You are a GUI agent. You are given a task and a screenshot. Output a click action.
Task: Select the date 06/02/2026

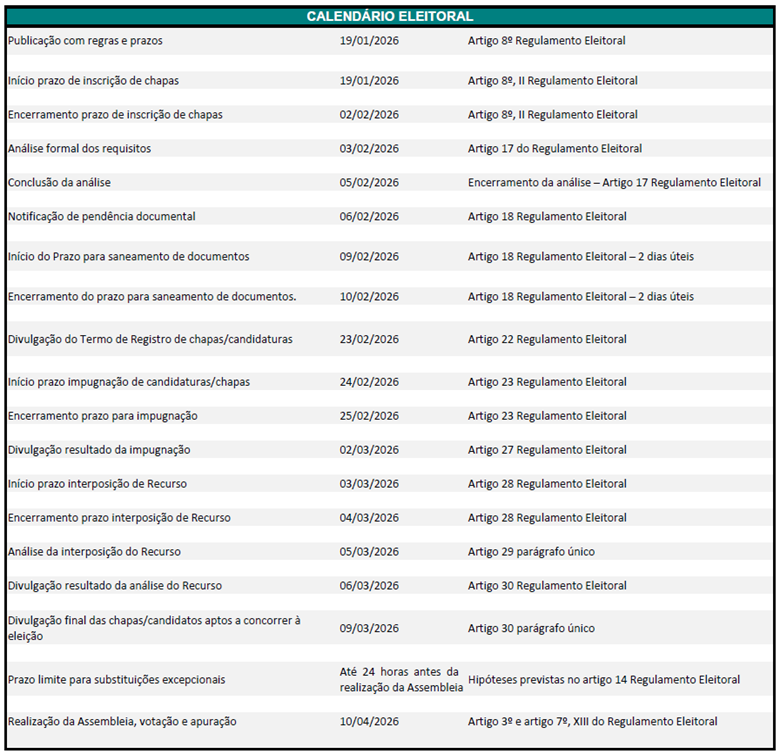click(x=369, y=217)
